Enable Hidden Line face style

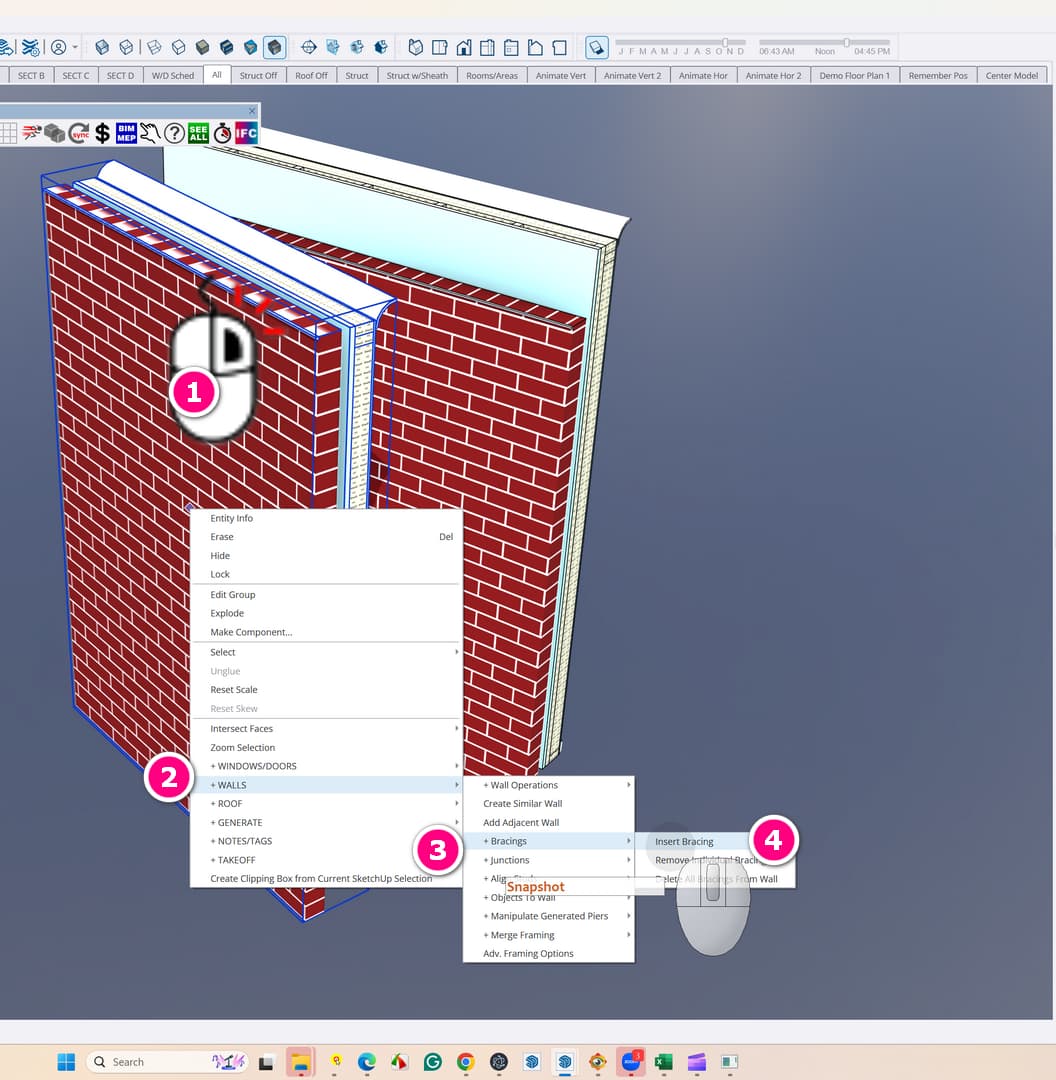point(178,47)
